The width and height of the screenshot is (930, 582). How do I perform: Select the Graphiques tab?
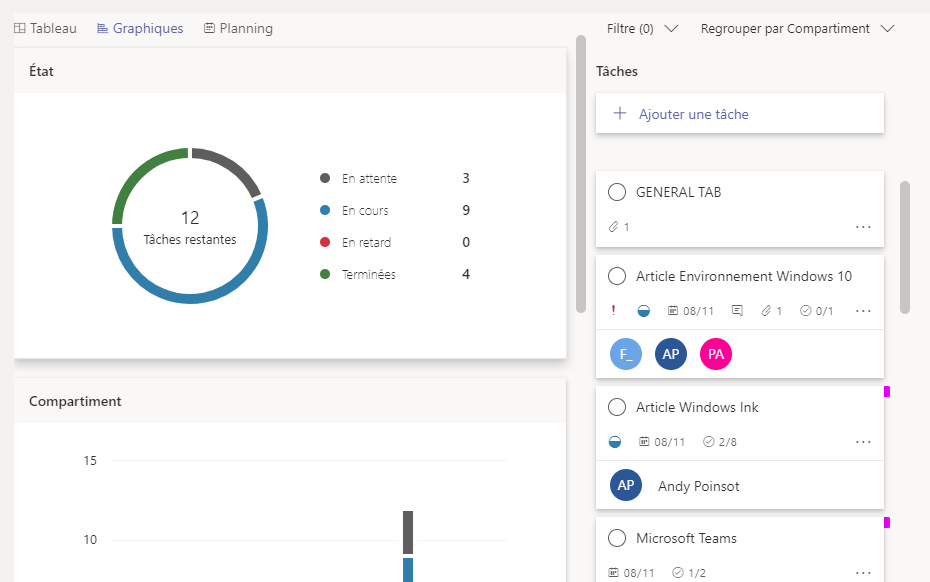pos(141,28)
